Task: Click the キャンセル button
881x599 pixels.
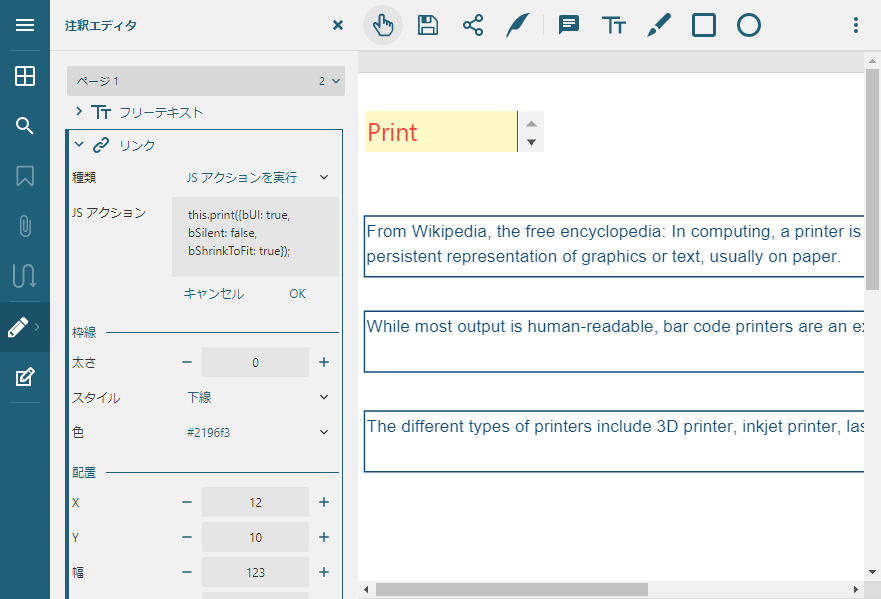Action: [x=214, y=294]
